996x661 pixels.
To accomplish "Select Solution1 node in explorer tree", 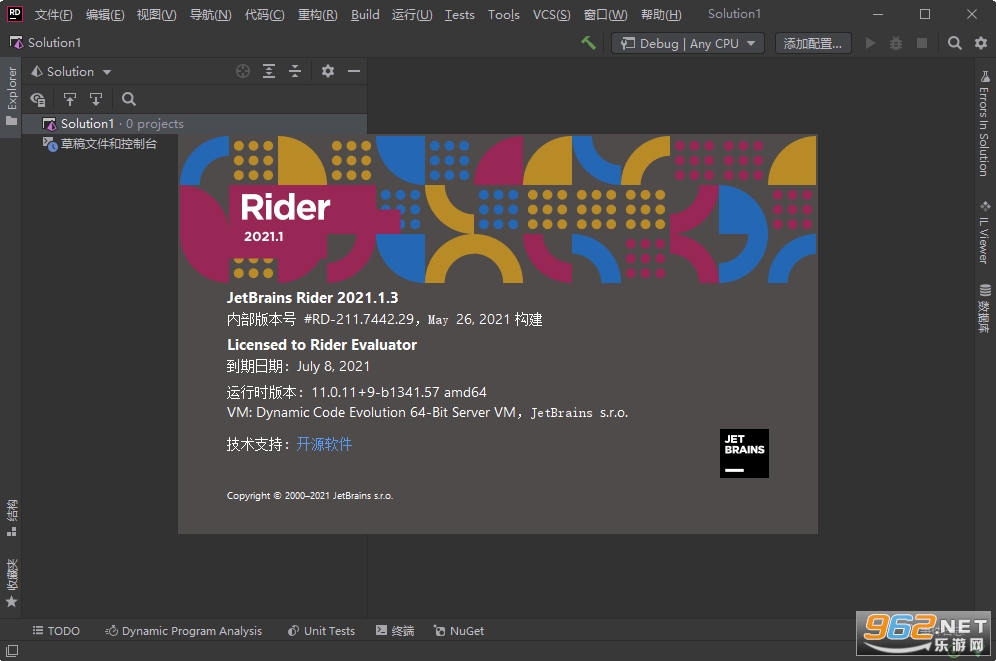I will click(x=194, y=124).
